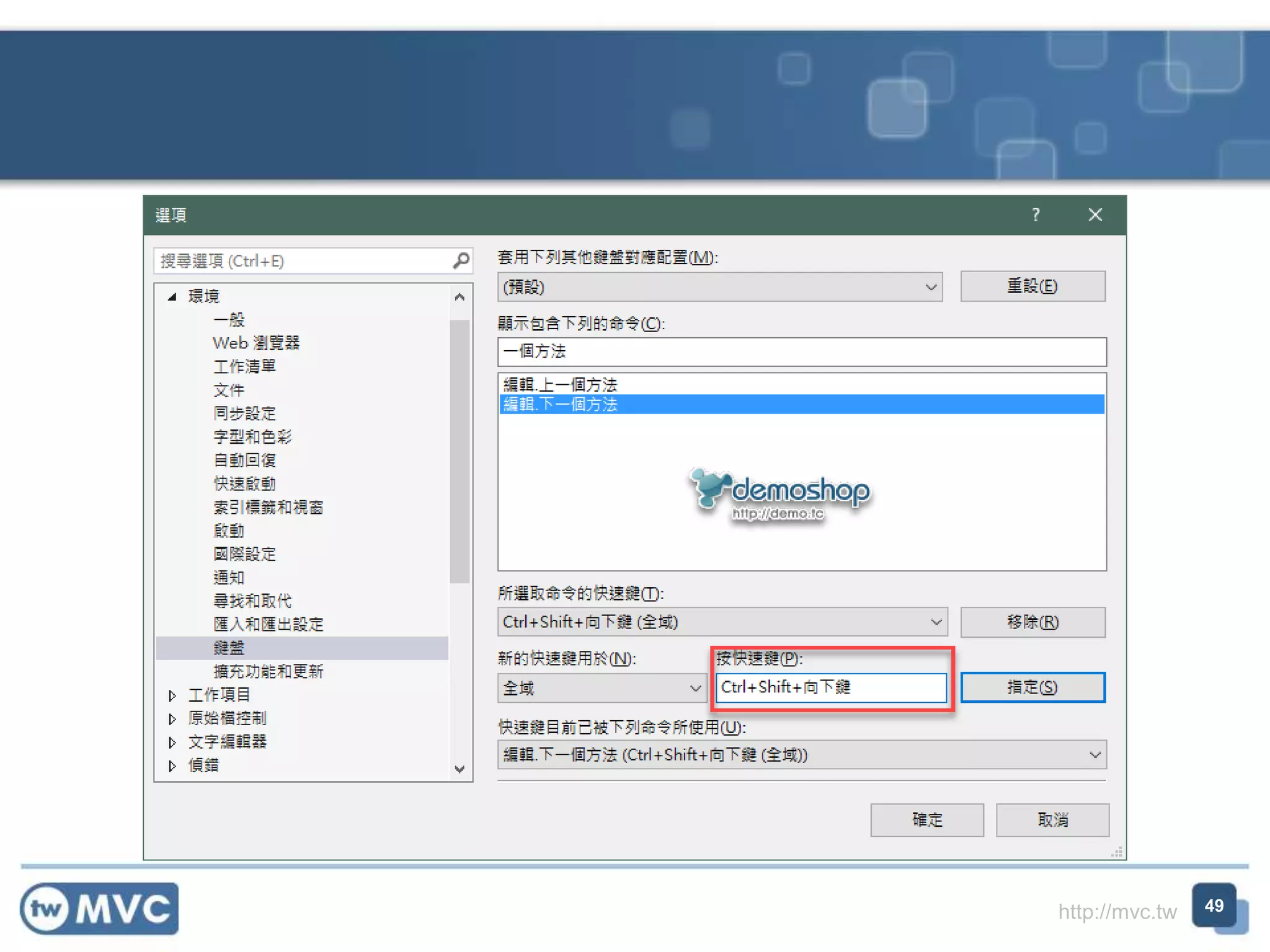Screen dimensions: 1270x952
Task: Click the options tree vertical scrollbar thumb
Action: coord(460,451)
